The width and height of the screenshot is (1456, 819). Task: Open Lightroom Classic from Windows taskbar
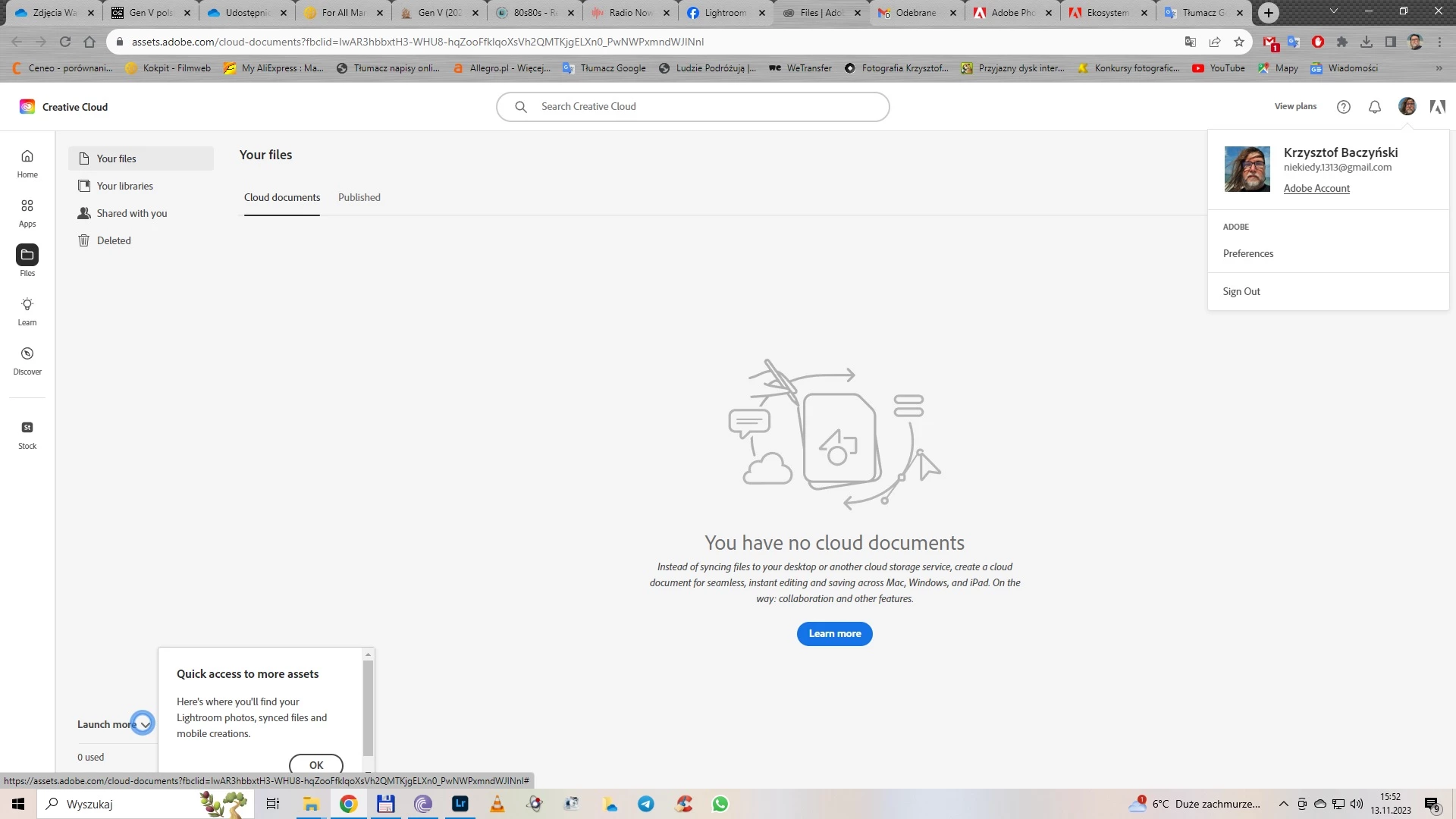pyautogui.click(x=460, y=804)
